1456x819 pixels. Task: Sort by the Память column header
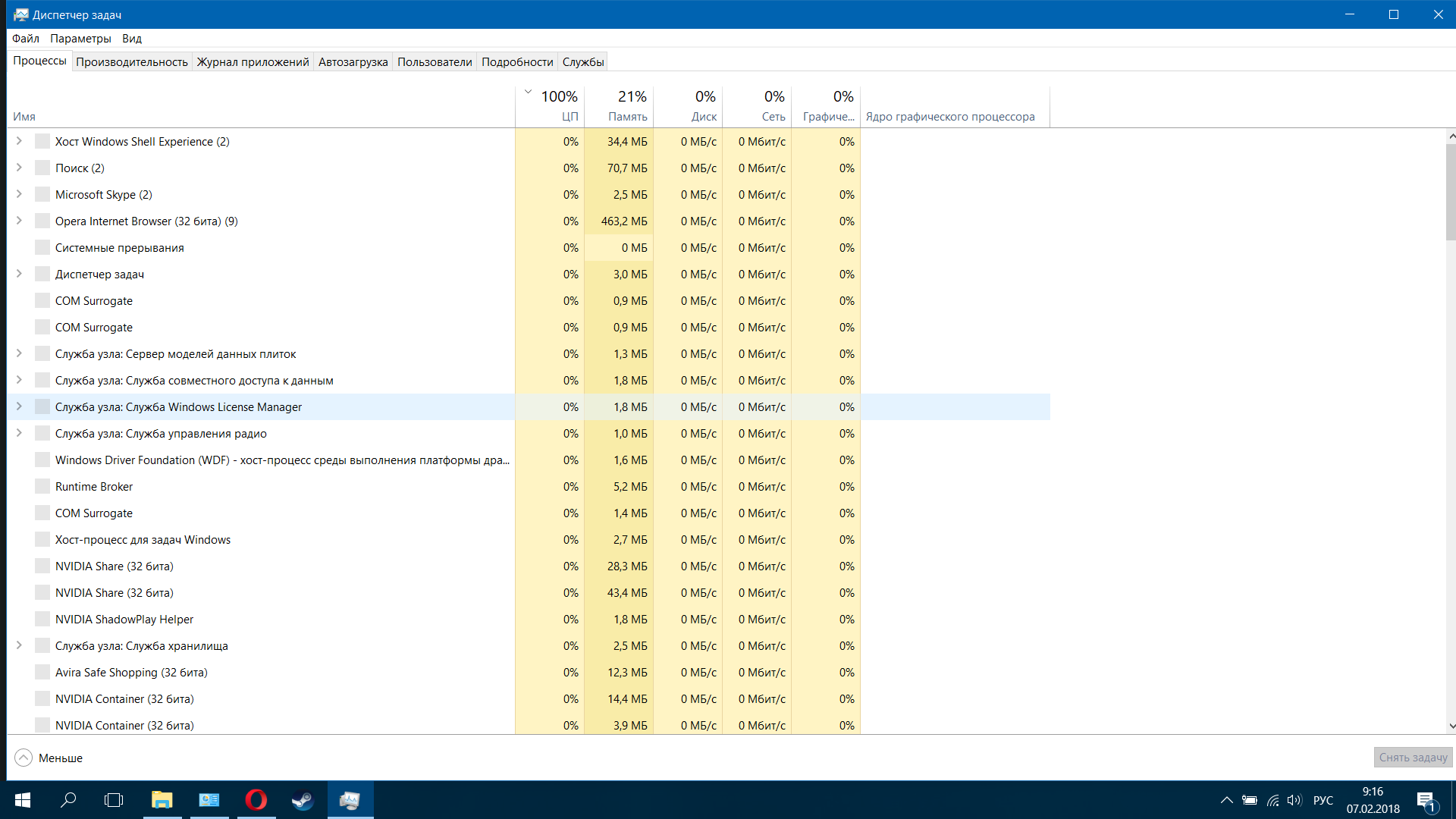(x=619, y=106)
